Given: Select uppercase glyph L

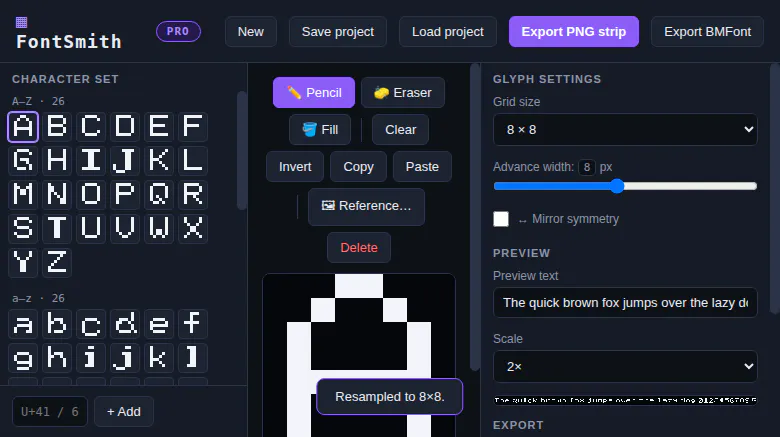Looking at the screenshot, I should coord(193,160).
